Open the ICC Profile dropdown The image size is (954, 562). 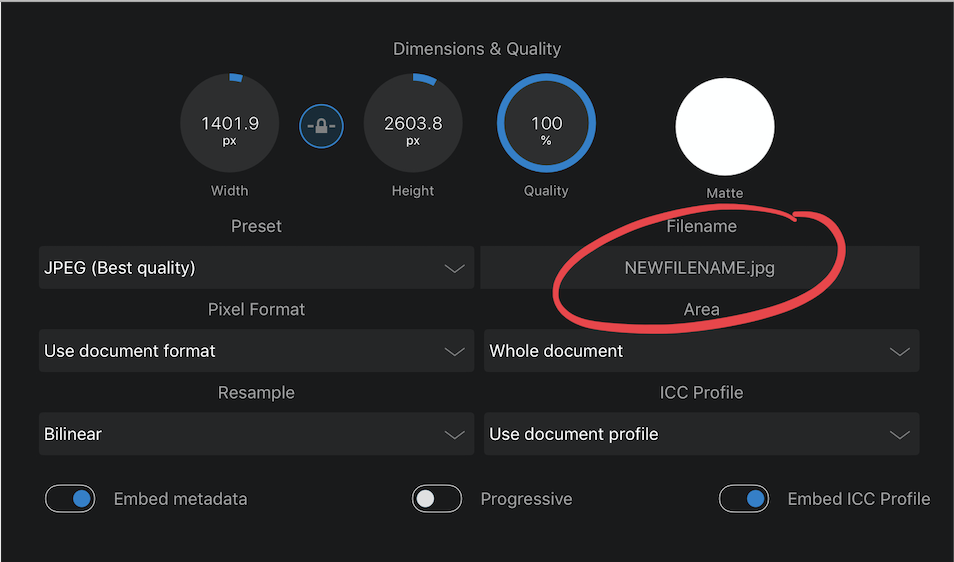[701, 434]
